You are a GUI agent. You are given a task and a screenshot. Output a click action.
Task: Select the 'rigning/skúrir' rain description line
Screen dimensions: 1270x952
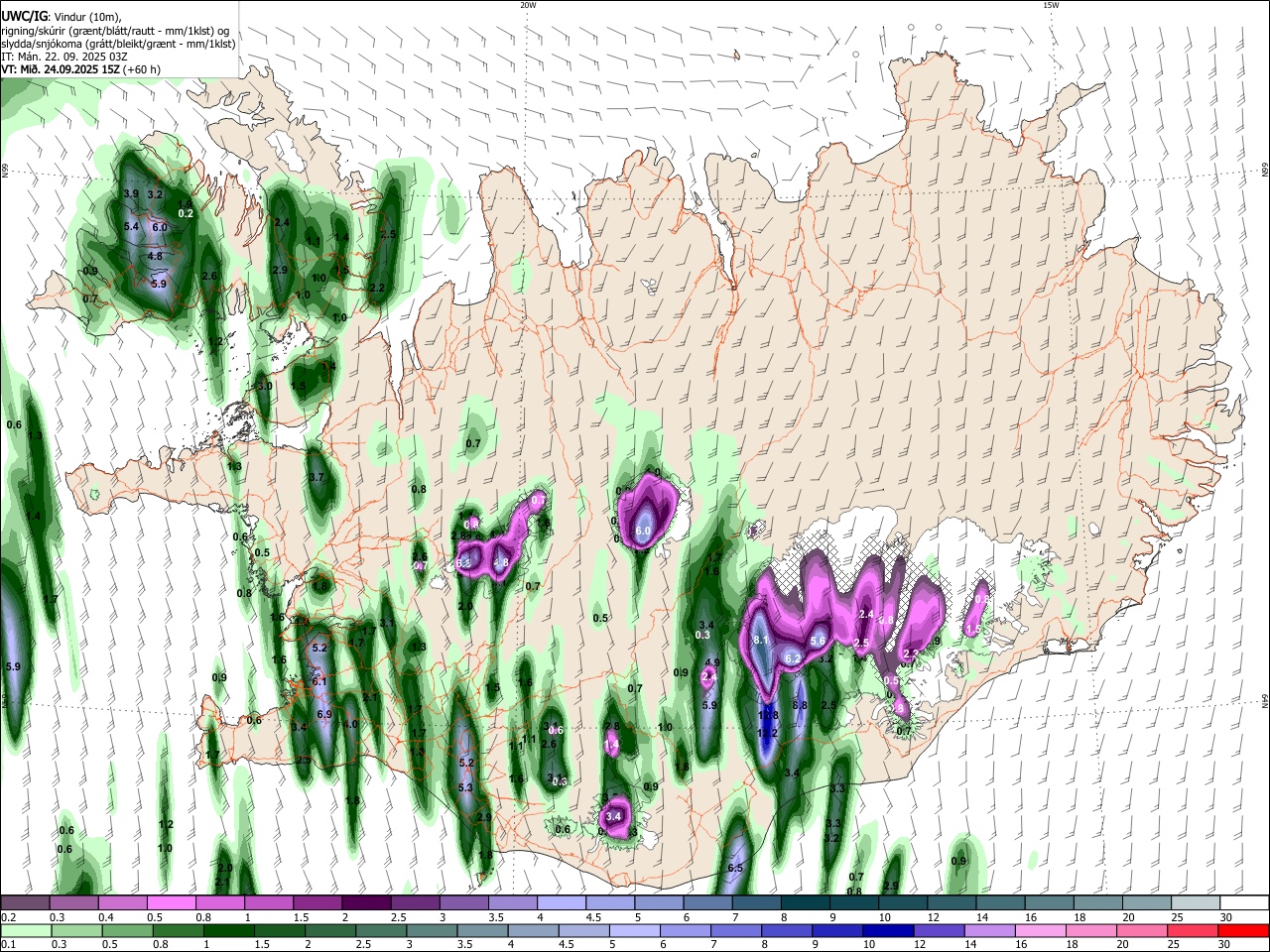[116, 30]
